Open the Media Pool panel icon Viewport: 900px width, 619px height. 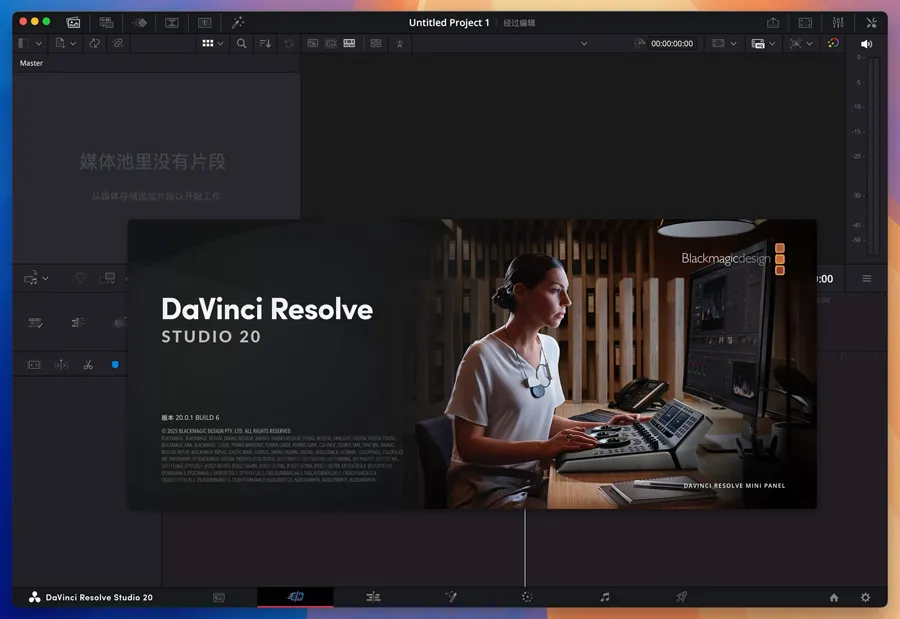pyautogui.click(x=73, y=22)
